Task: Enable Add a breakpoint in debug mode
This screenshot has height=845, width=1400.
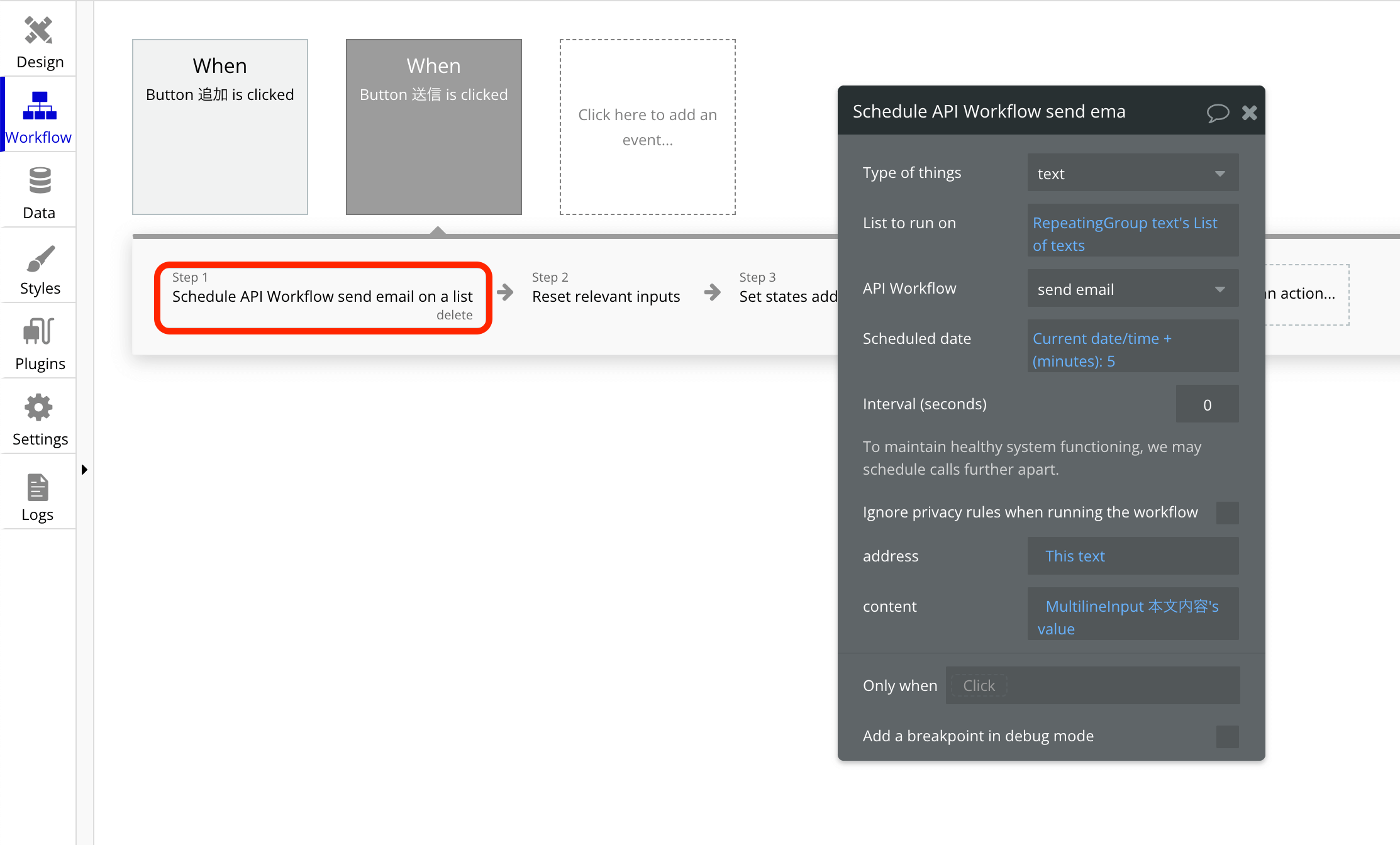Action: [x=1227, y=736]
